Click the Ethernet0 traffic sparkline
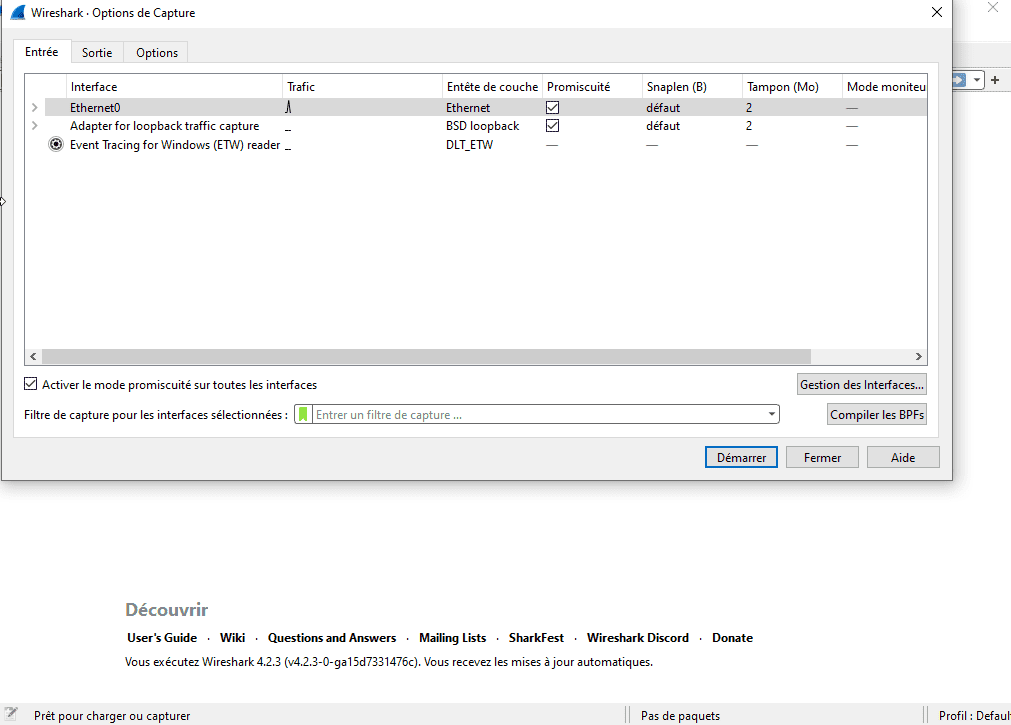This screenshot has height=725, width=1011. [x=288, y=107]
